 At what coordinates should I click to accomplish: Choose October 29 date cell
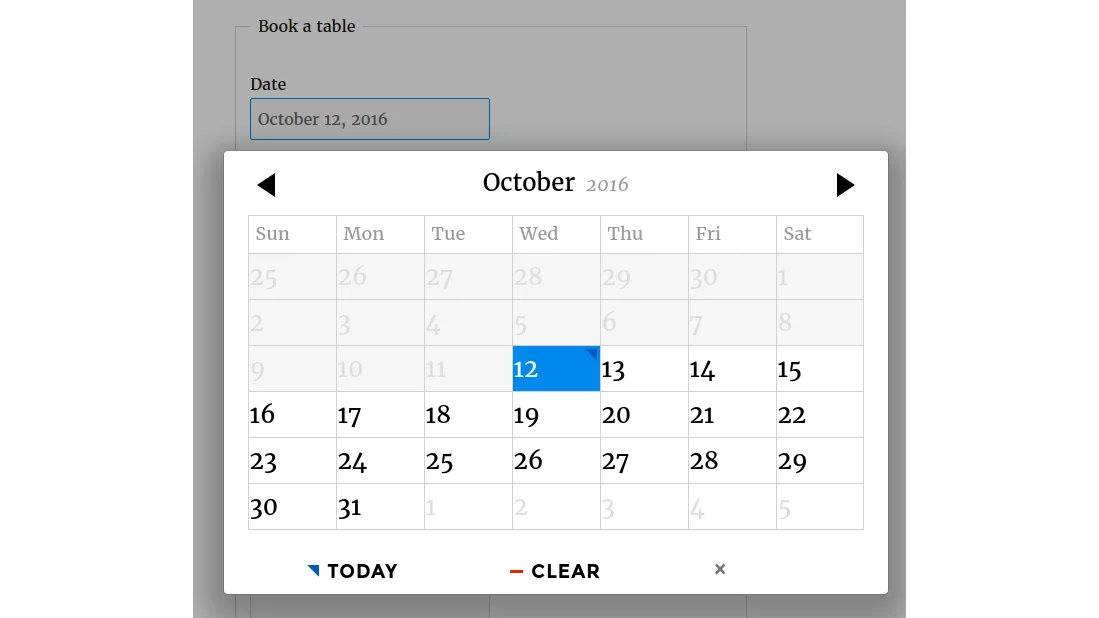(x=820, y=461)
